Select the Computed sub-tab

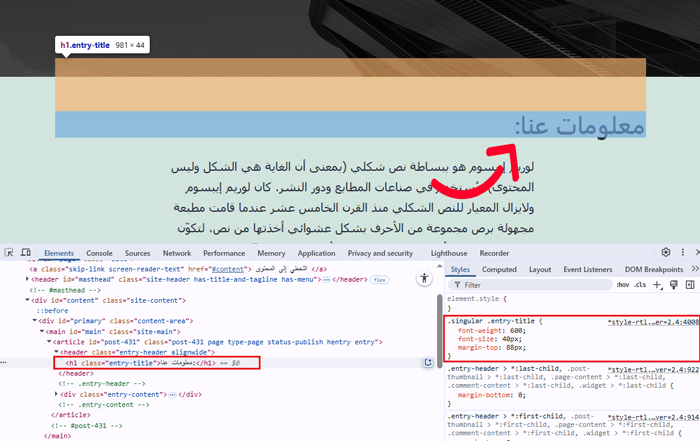[499, 269]
